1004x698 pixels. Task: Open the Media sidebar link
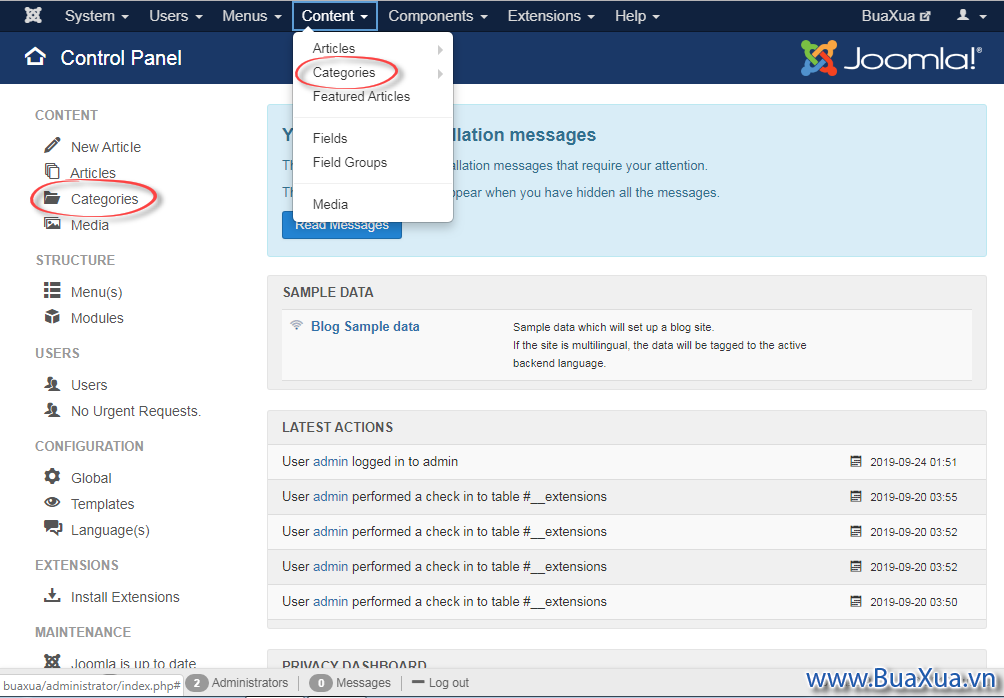pyautogui.click(x=90, y=225)
